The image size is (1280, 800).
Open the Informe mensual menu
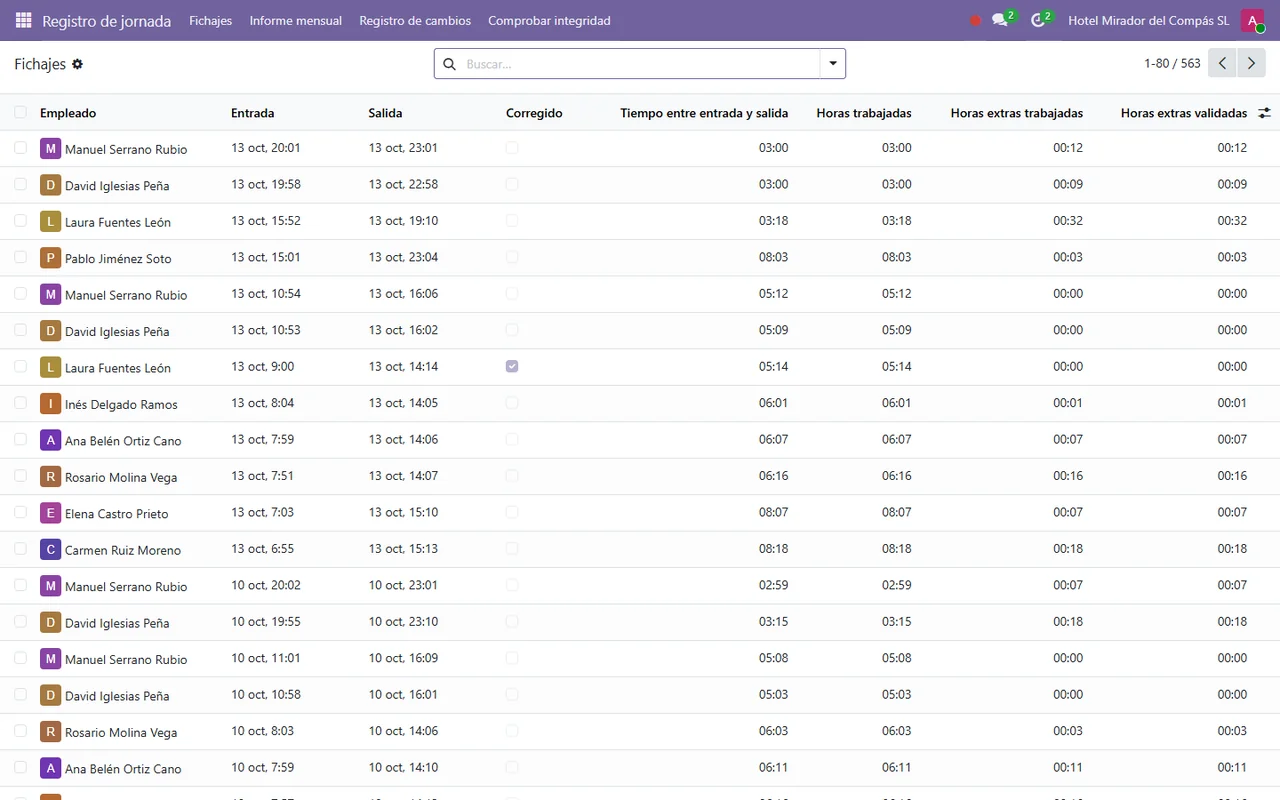[x=295, y=20]
